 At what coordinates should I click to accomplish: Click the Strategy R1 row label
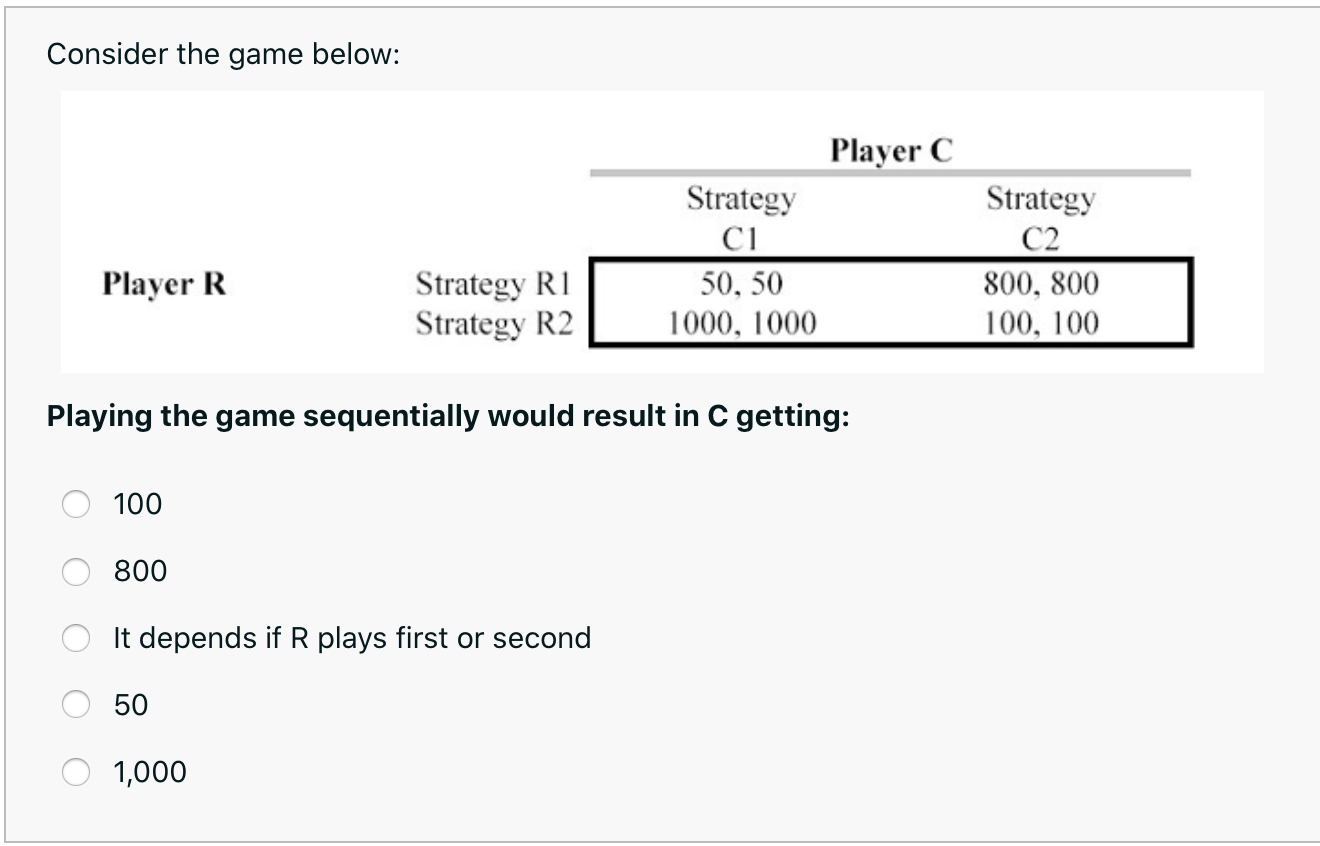pyautogui.click(x=494, y=284)
